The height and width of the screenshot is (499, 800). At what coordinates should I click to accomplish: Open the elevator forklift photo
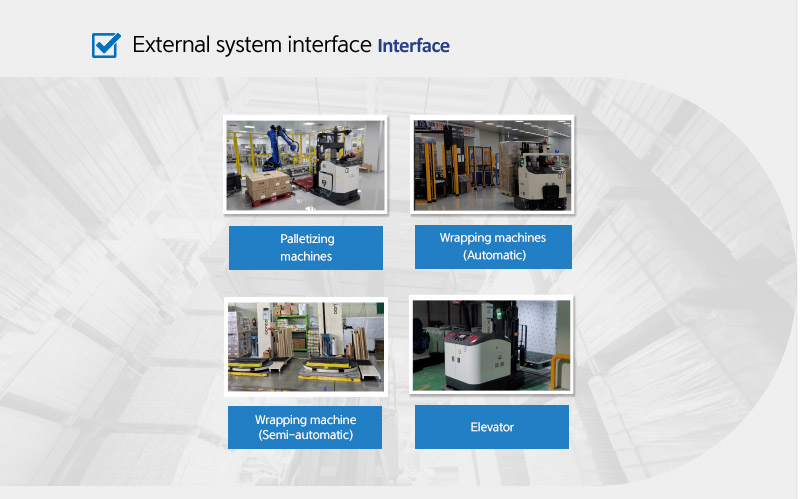click(491, 345)
